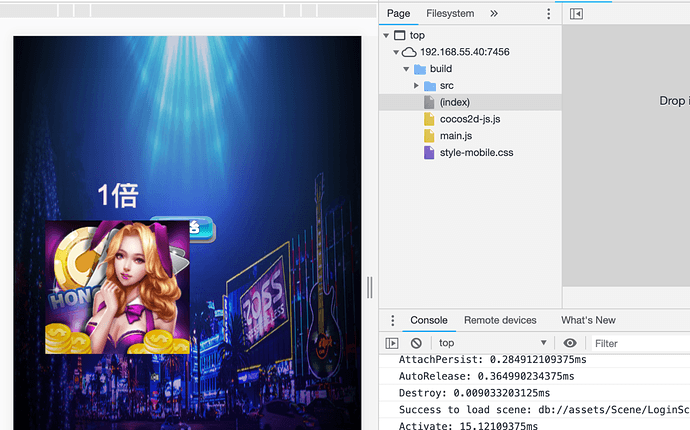Viewport: 690px width, 430px height.
Task: Collapse the build folder arrow
Action: coord(406,69)
